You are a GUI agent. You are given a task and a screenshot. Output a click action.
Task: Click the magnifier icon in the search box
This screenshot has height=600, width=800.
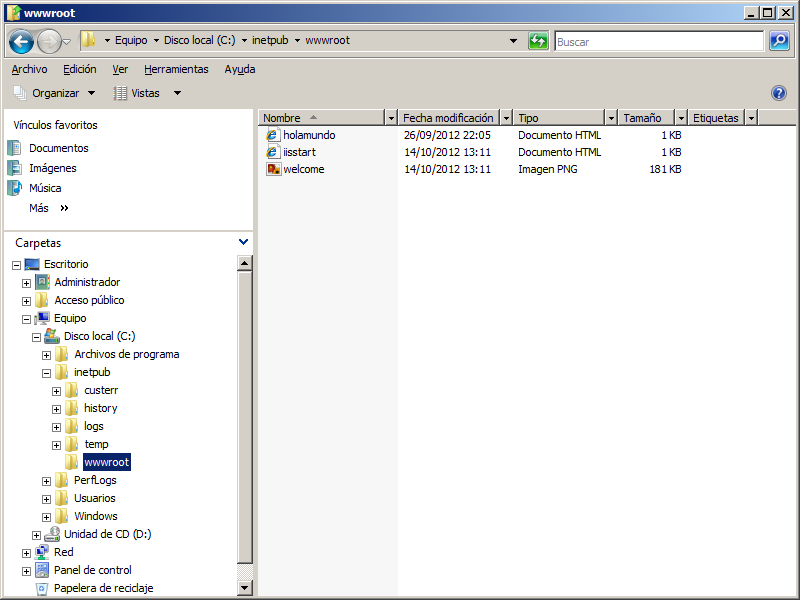coord(779,41)
